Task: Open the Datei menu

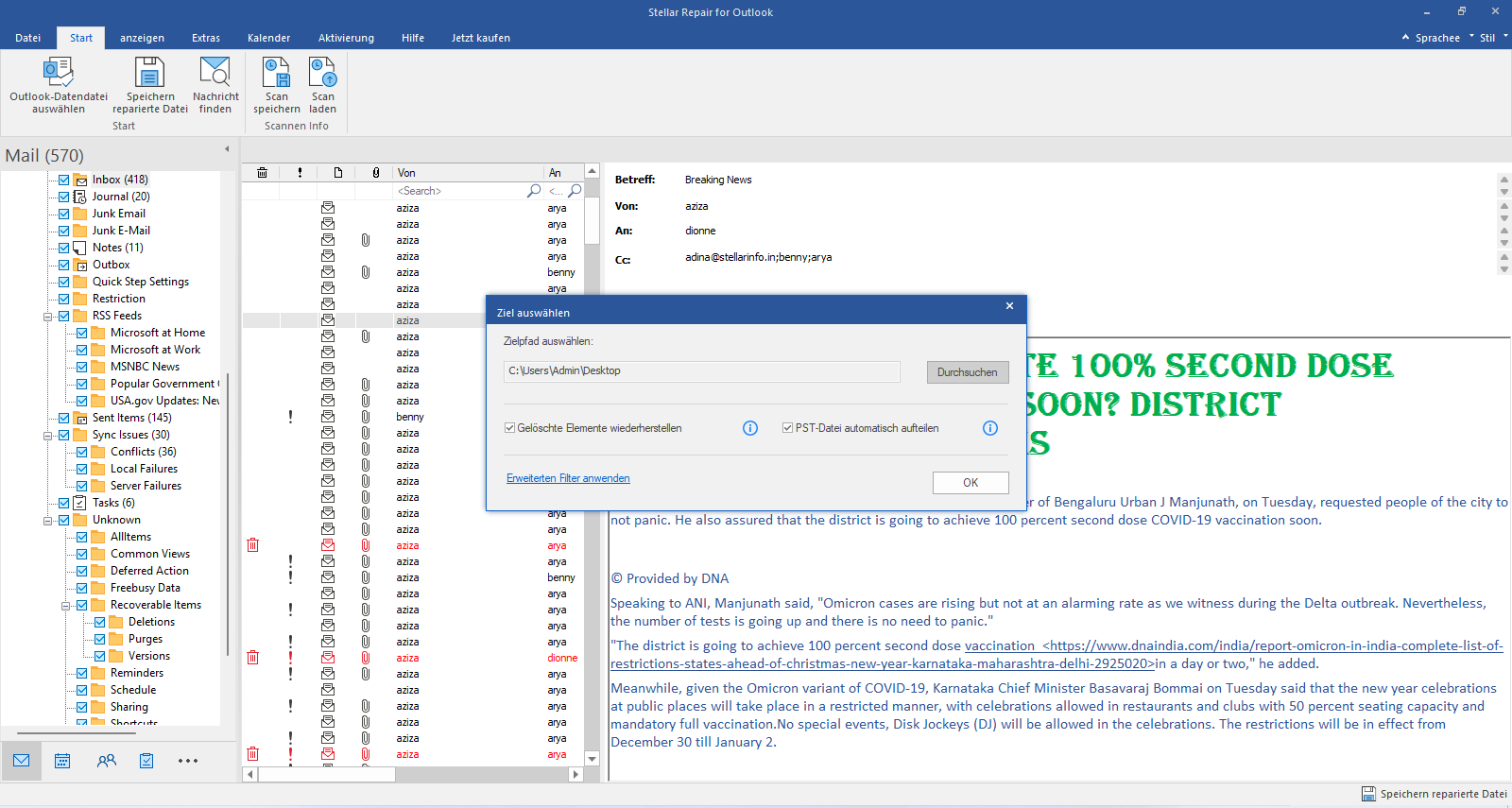Action: (28, 38)
